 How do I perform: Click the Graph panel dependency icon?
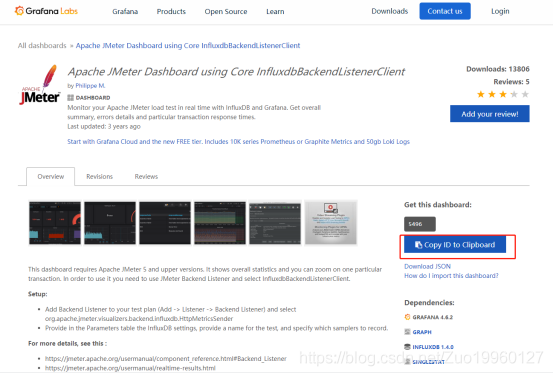point(407,332)
